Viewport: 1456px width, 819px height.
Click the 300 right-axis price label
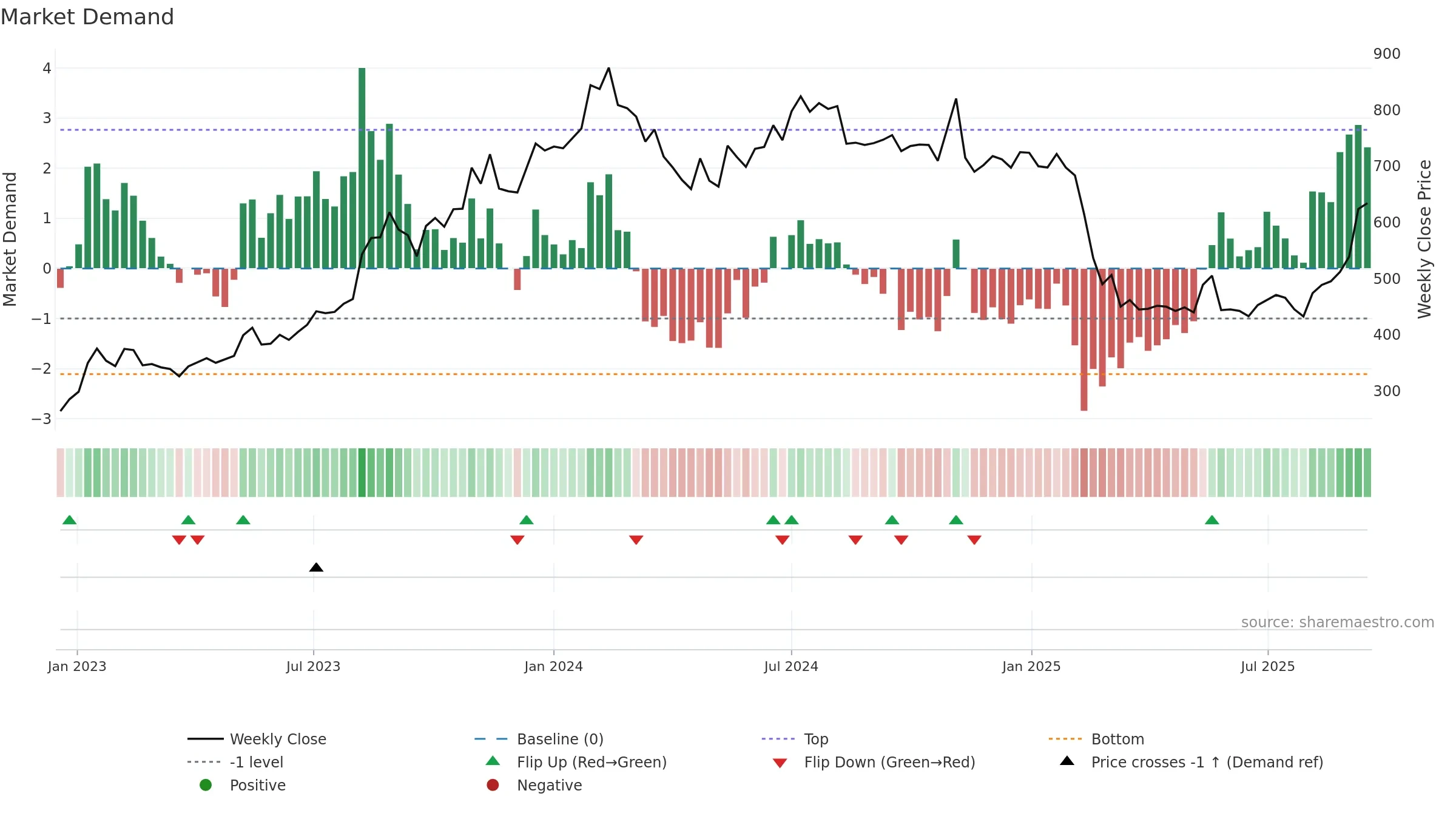(1387, 391)
